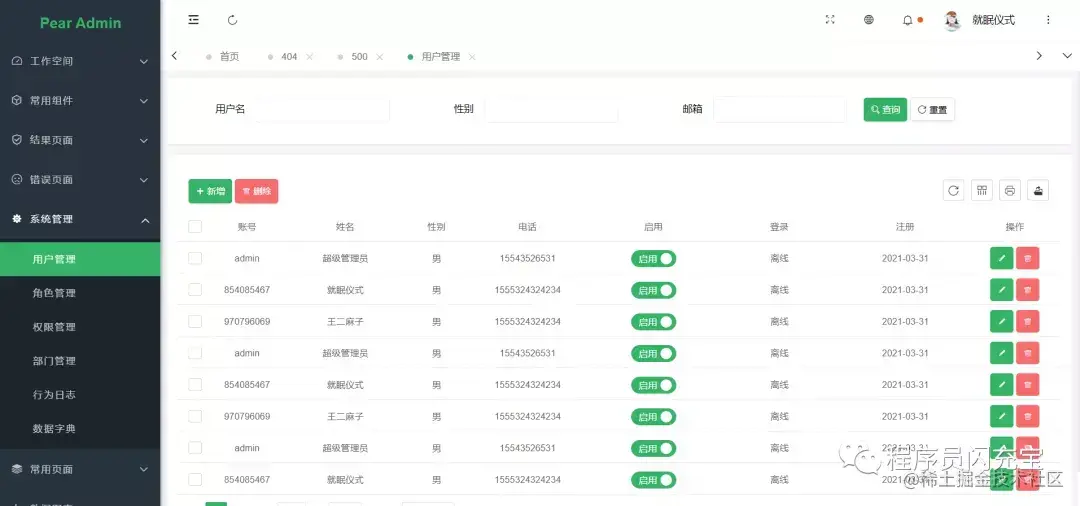Screen dimensions: 1080x506
Task: Click the green 查询 search button
Action: (x=885, y=109)
